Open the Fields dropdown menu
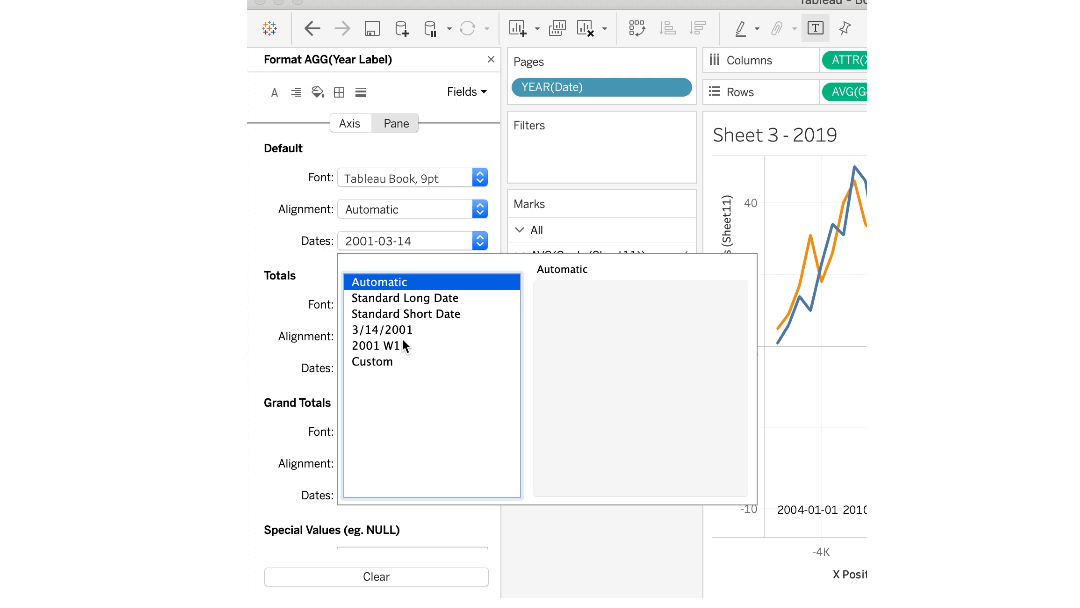 pyautogui.click(x=466, y=92)
